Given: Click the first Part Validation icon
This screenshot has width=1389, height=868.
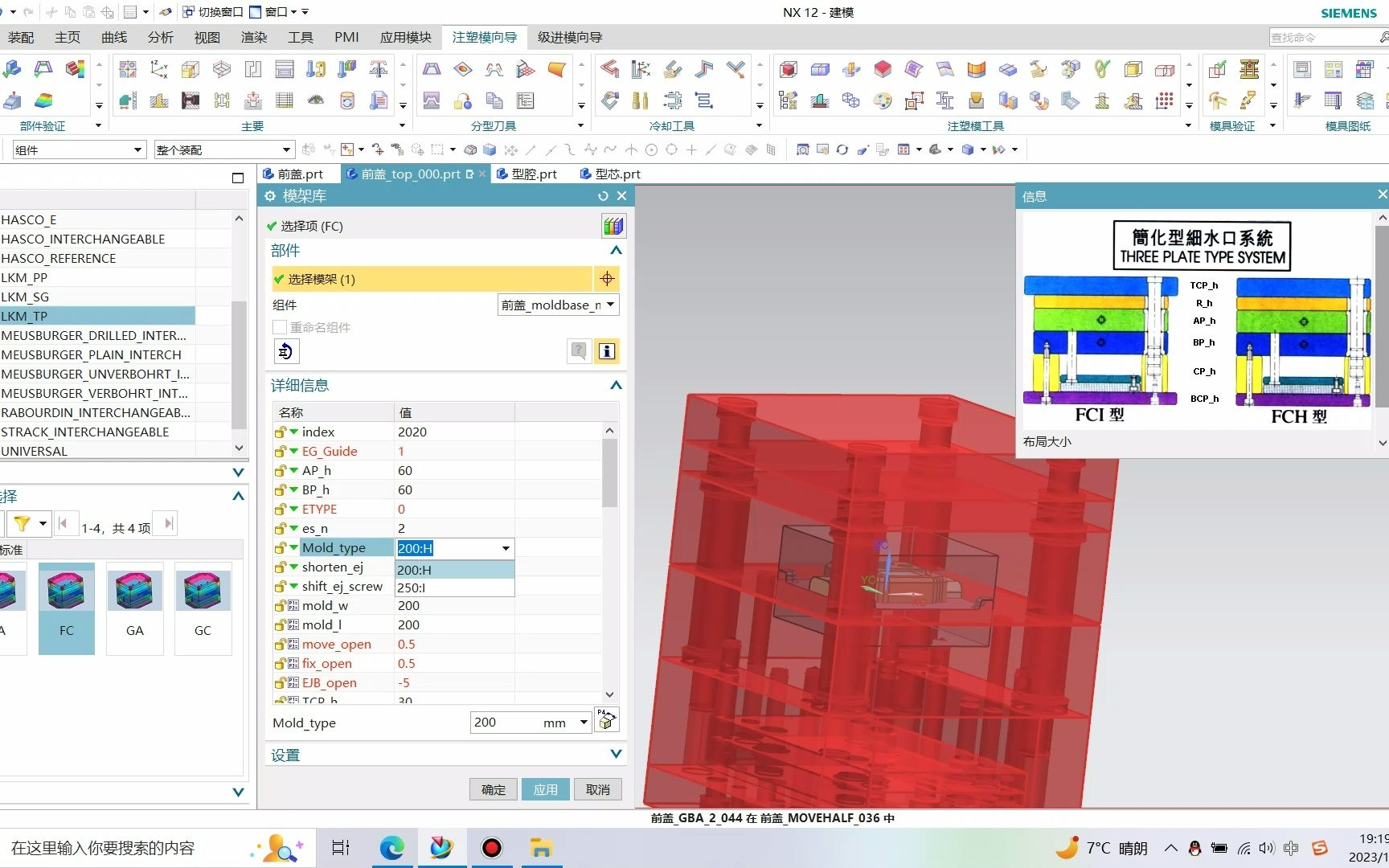Looking at the screenshot, I should (11, 69).
